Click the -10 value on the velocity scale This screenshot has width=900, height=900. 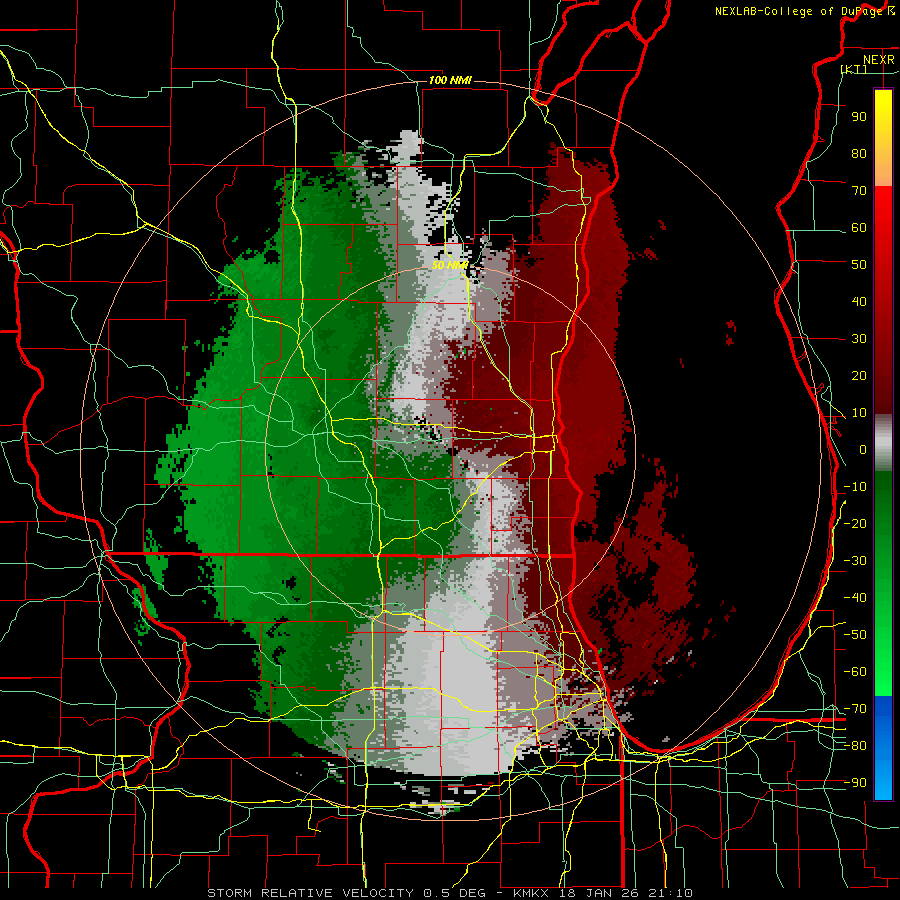click(855, 487)
